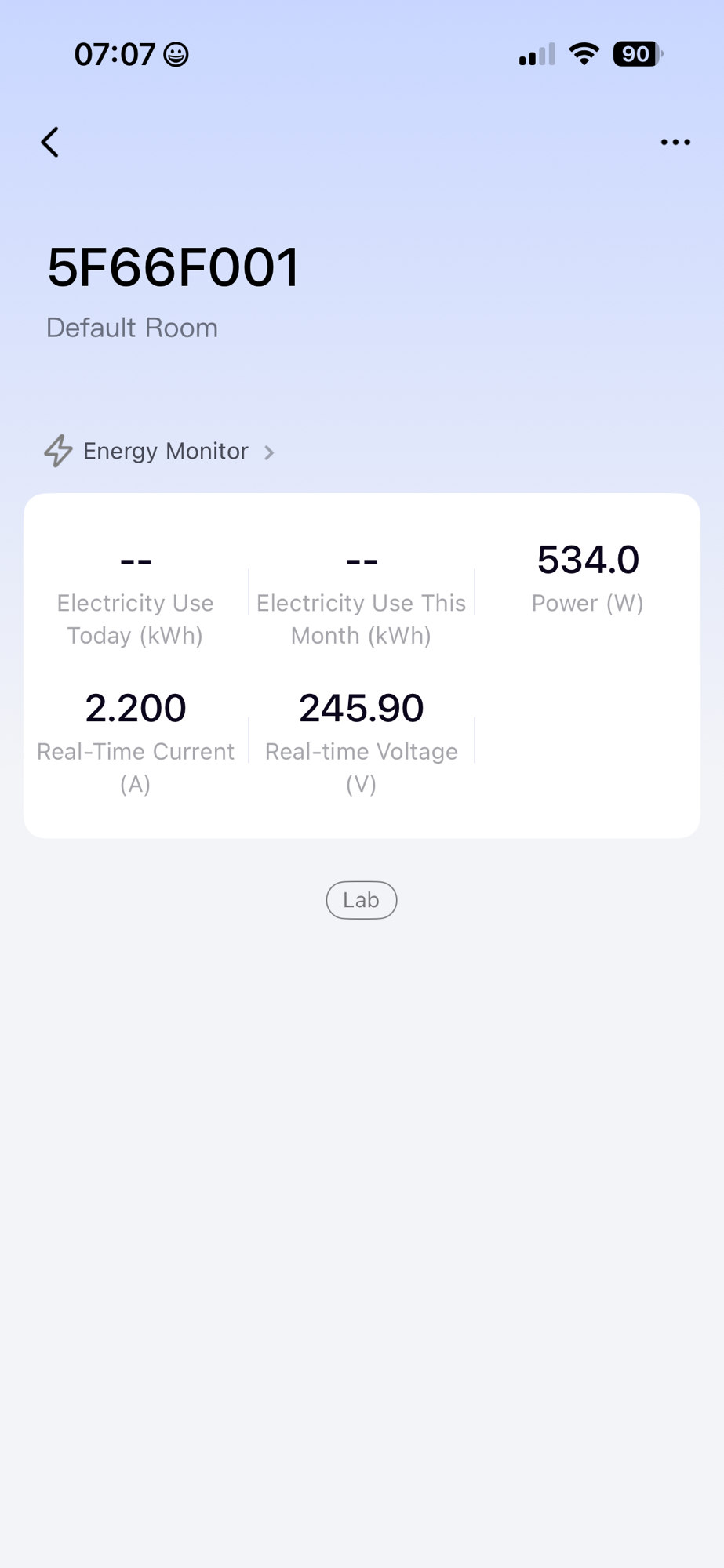Select the Power (W) 534.0 reading
724x1568 pixels.
pos(588,560)
